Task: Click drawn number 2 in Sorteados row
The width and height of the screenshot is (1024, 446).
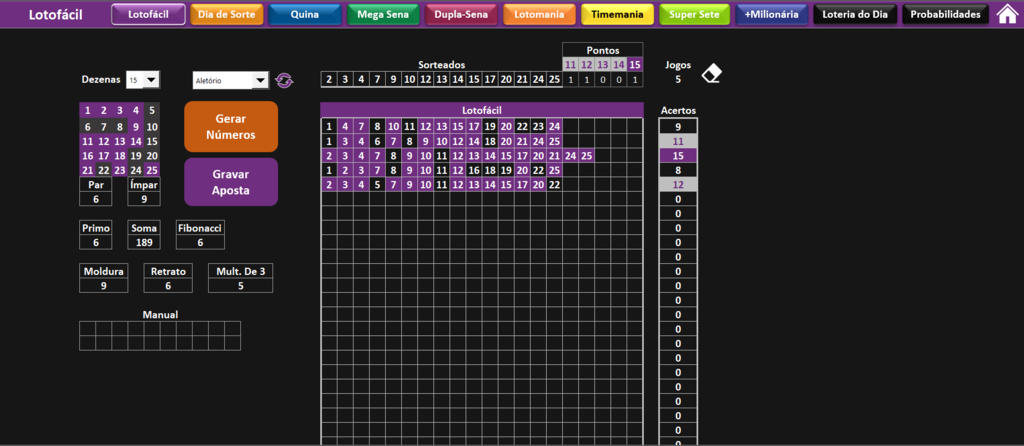Action: pos(329,80)
